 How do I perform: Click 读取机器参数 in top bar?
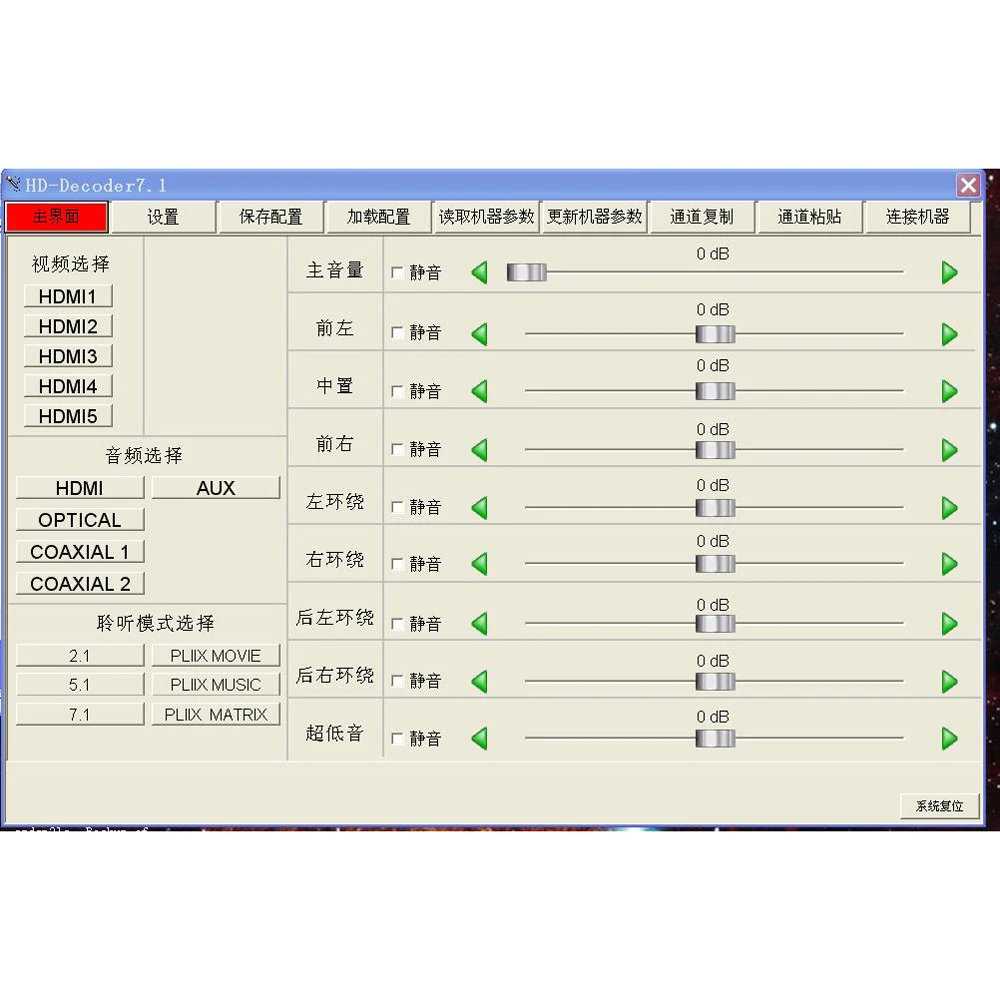[x=487, y=217]
